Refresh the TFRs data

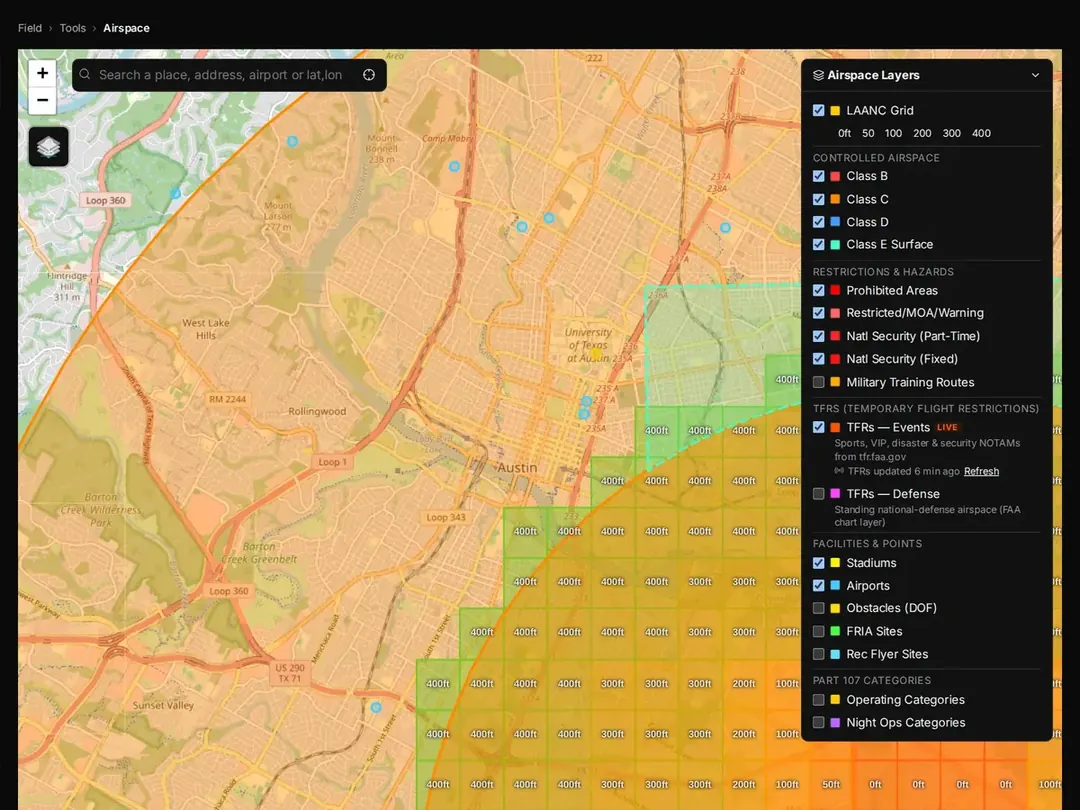pyautogui.click(x=981, y=471)
